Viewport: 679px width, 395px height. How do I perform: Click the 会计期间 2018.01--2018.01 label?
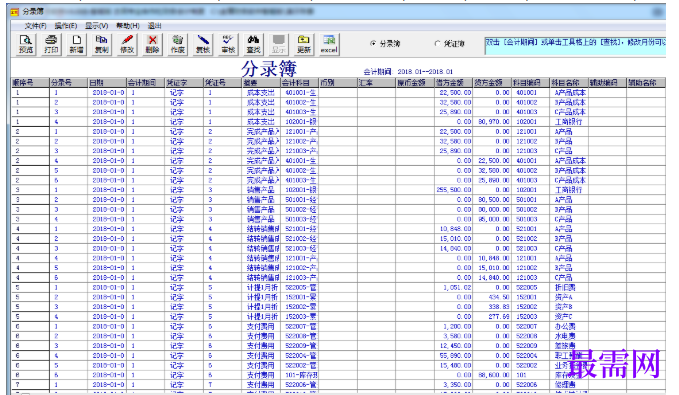408,72
